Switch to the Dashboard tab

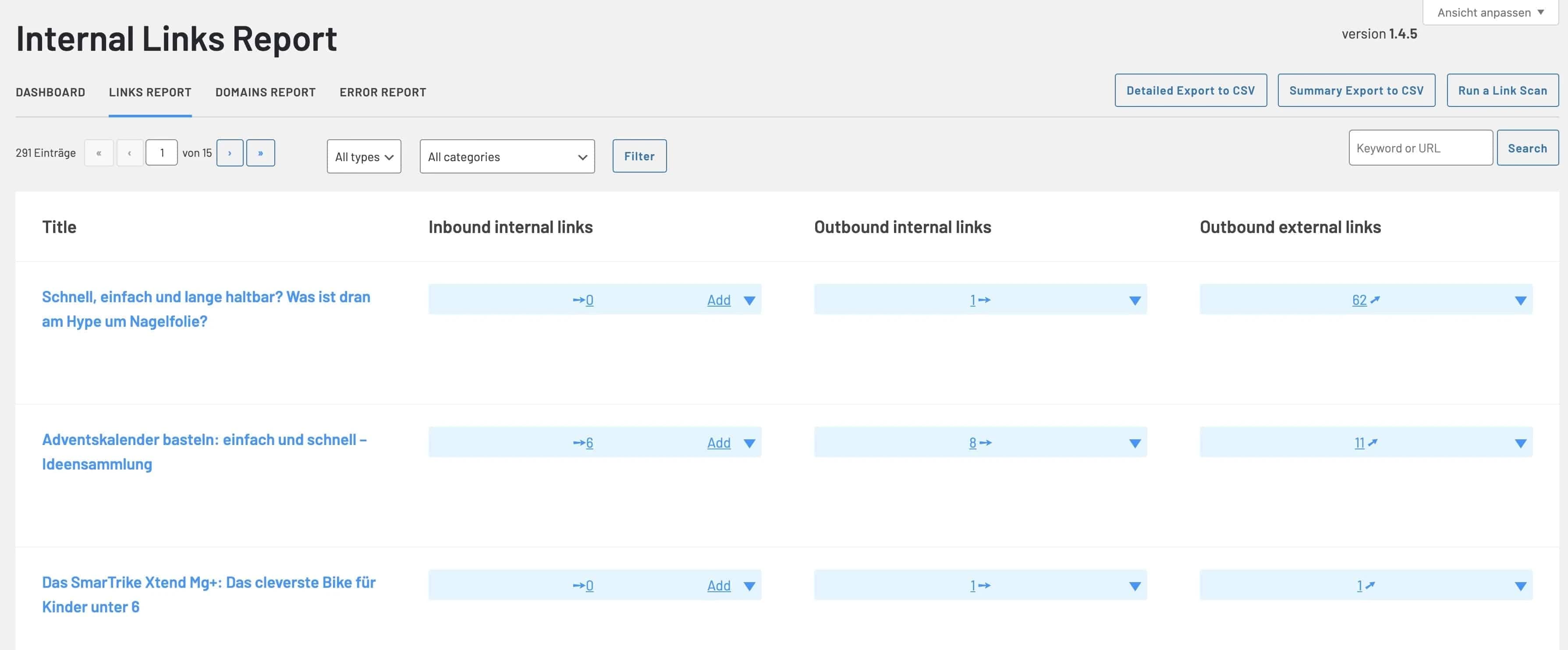[x=50, y=92]
